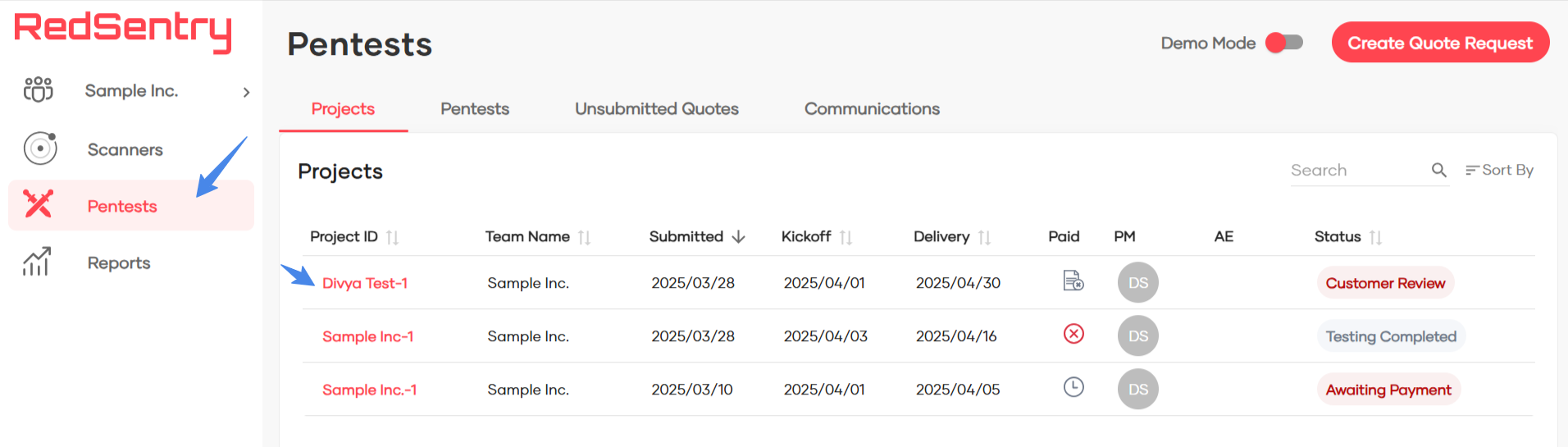Click the Reports chart icon
The width and height of the screenshot is (1568, 447).
[x=37, y=262]
